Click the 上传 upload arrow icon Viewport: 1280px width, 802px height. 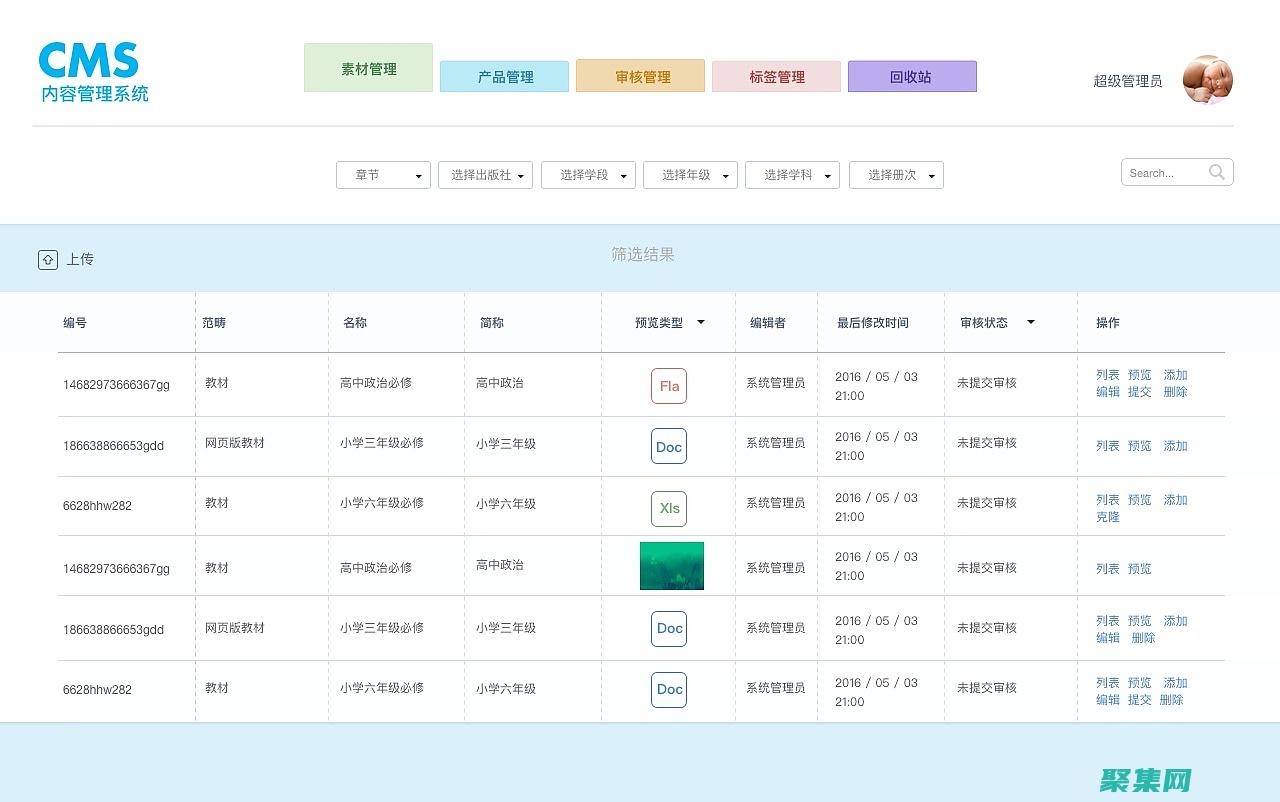click(x=48, y=259)
